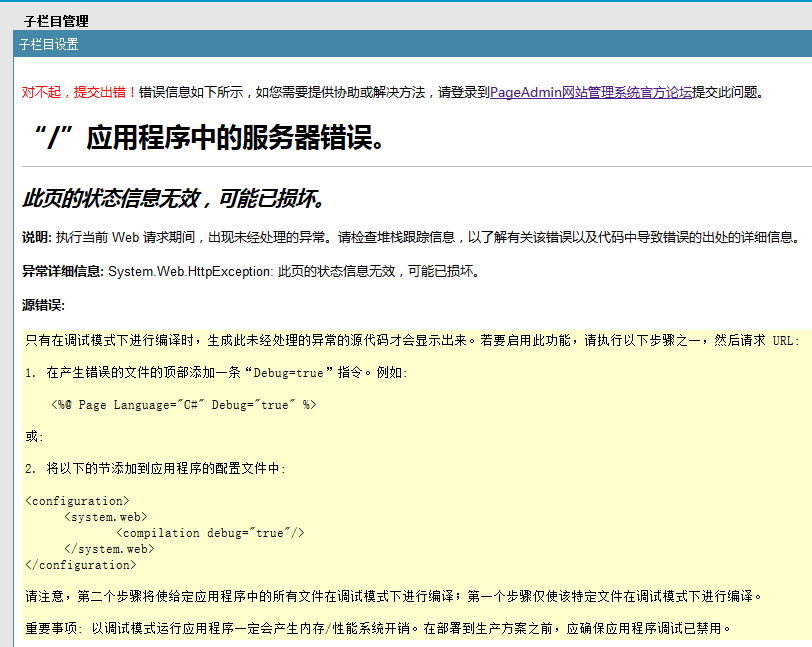This screenshot has width=812, height=647.
Task: Click the System.Web.HttpException exception text
Action: coord(294,271)
